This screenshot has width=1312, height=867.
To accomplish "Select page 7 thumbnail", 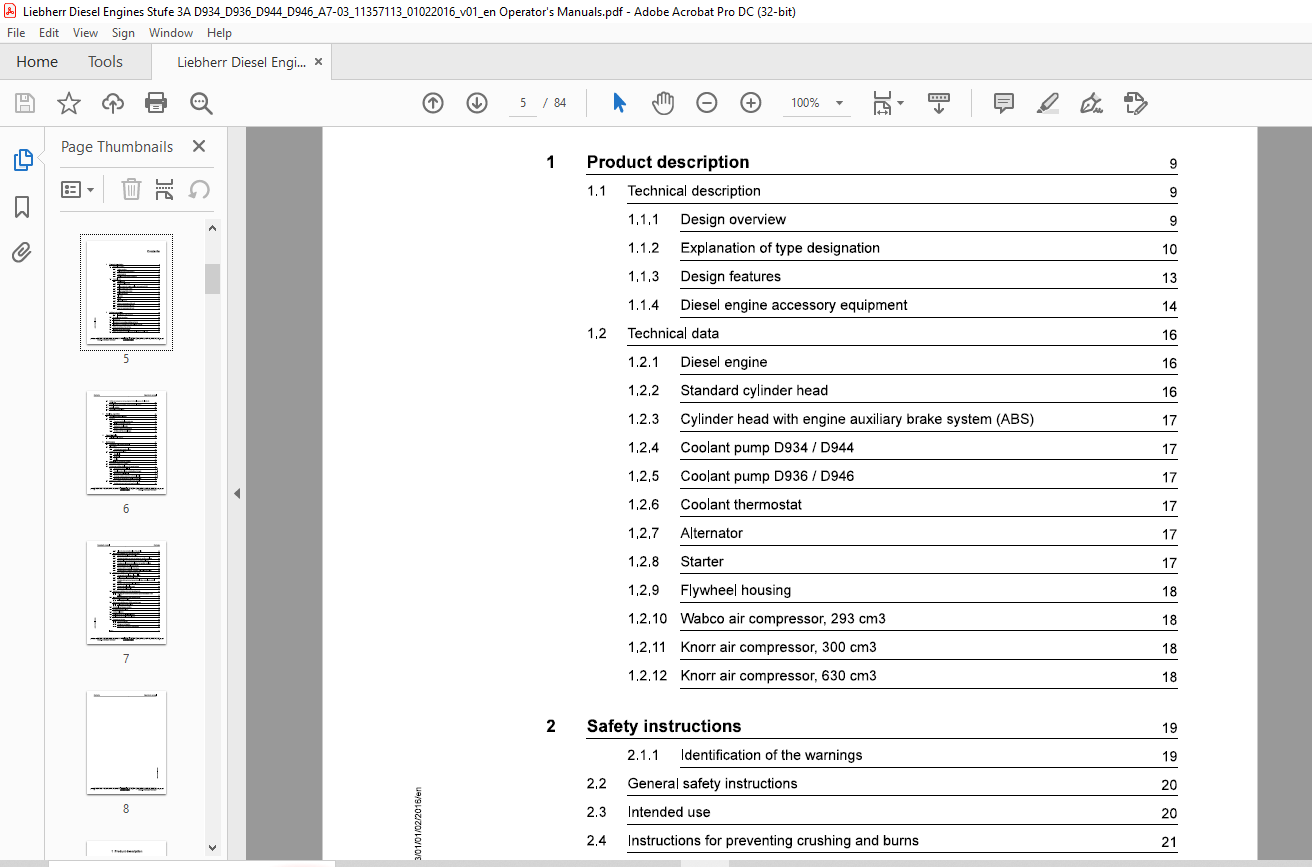I will [x=126, y=592].
